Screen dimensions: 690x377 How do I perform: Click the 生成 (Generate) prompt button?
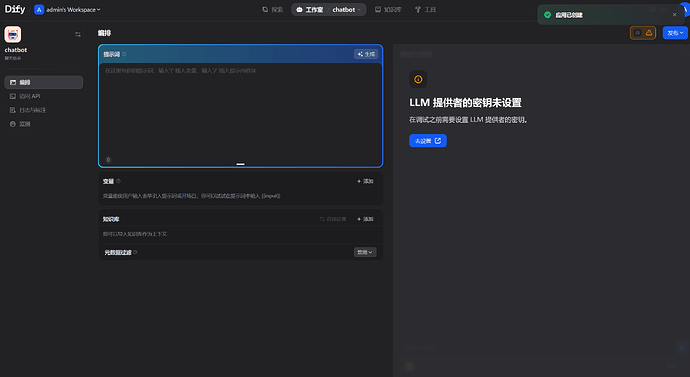(x=366, y=54)
